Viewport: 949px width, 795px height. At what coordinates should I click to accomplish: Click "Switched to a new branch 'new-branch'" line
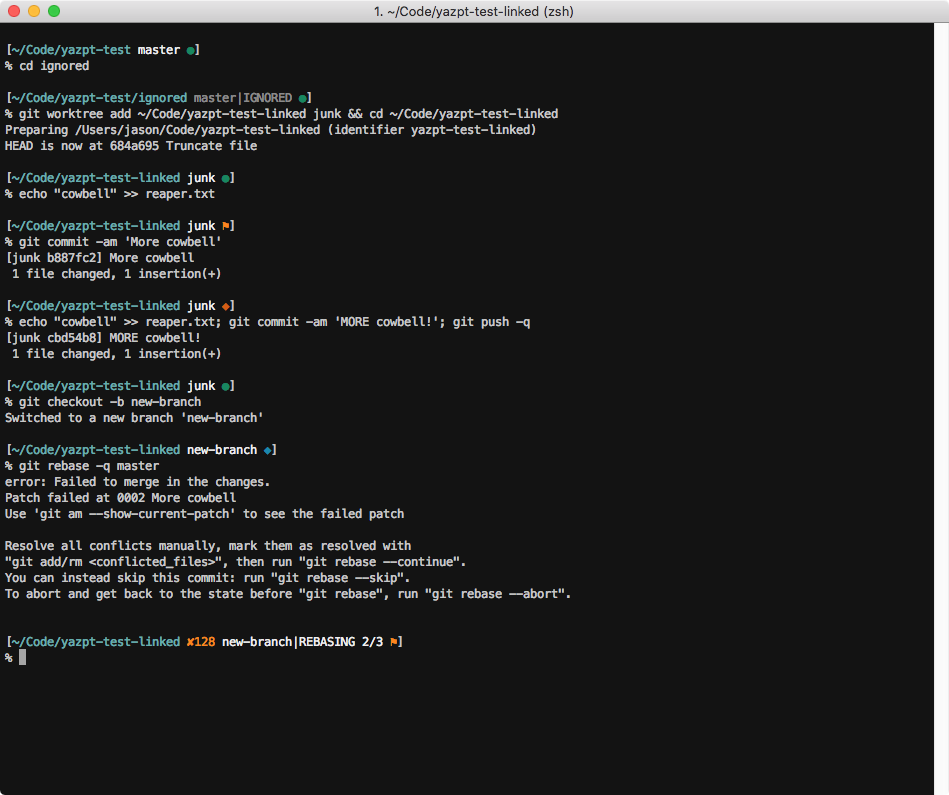click(134, 418)
